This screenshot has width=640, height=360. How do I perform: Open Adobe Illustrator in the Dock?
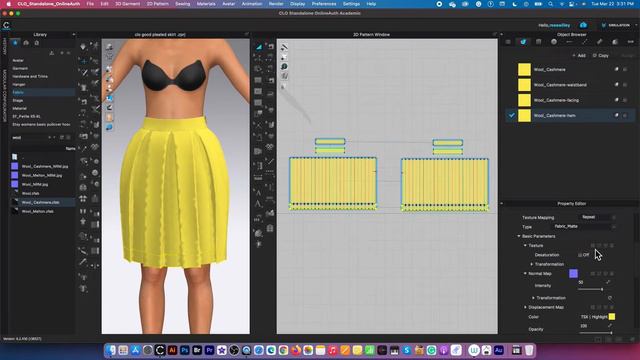point(172,350)
